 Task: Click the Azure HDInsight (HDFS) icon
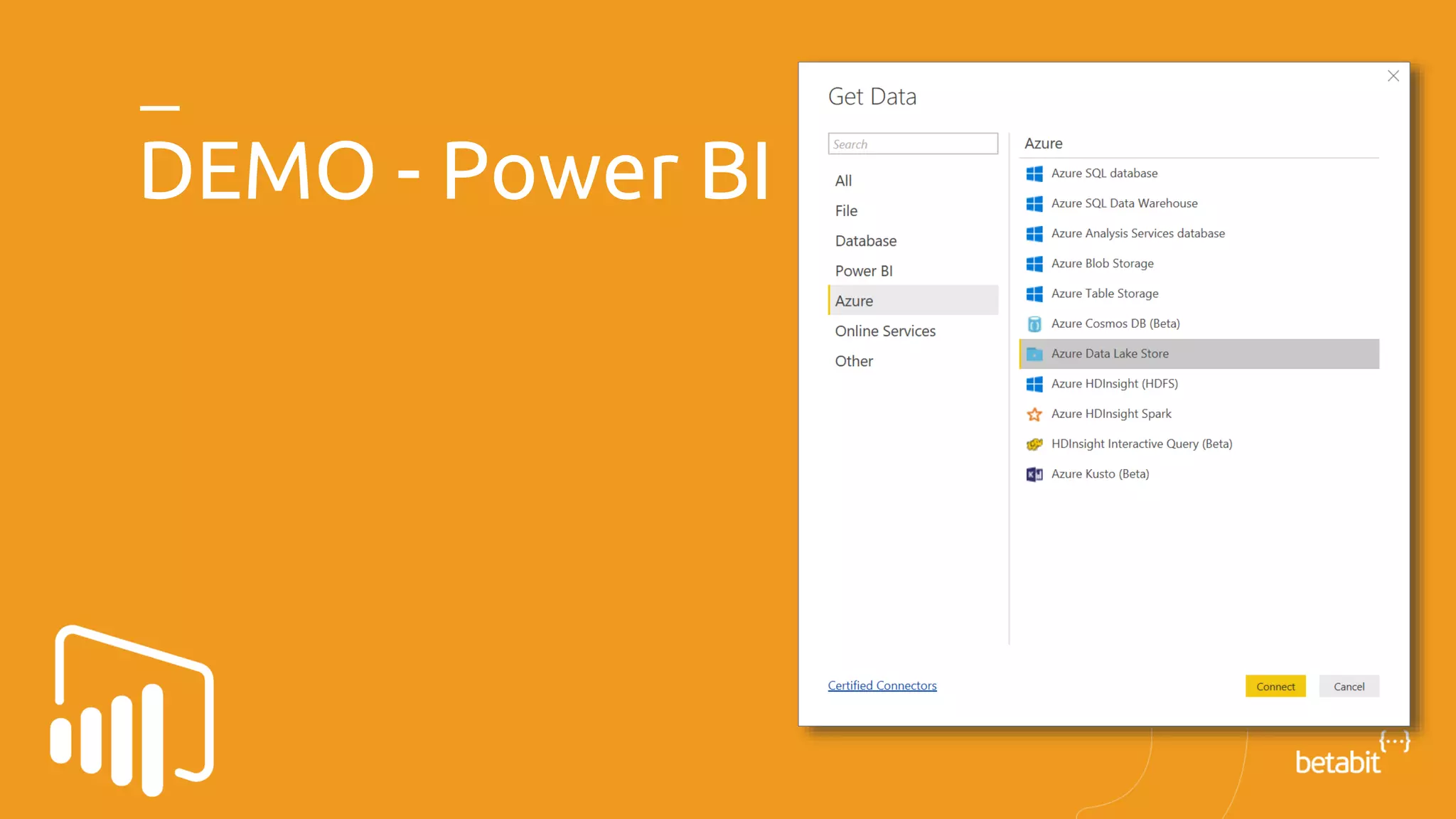(x=1034, y=384)
